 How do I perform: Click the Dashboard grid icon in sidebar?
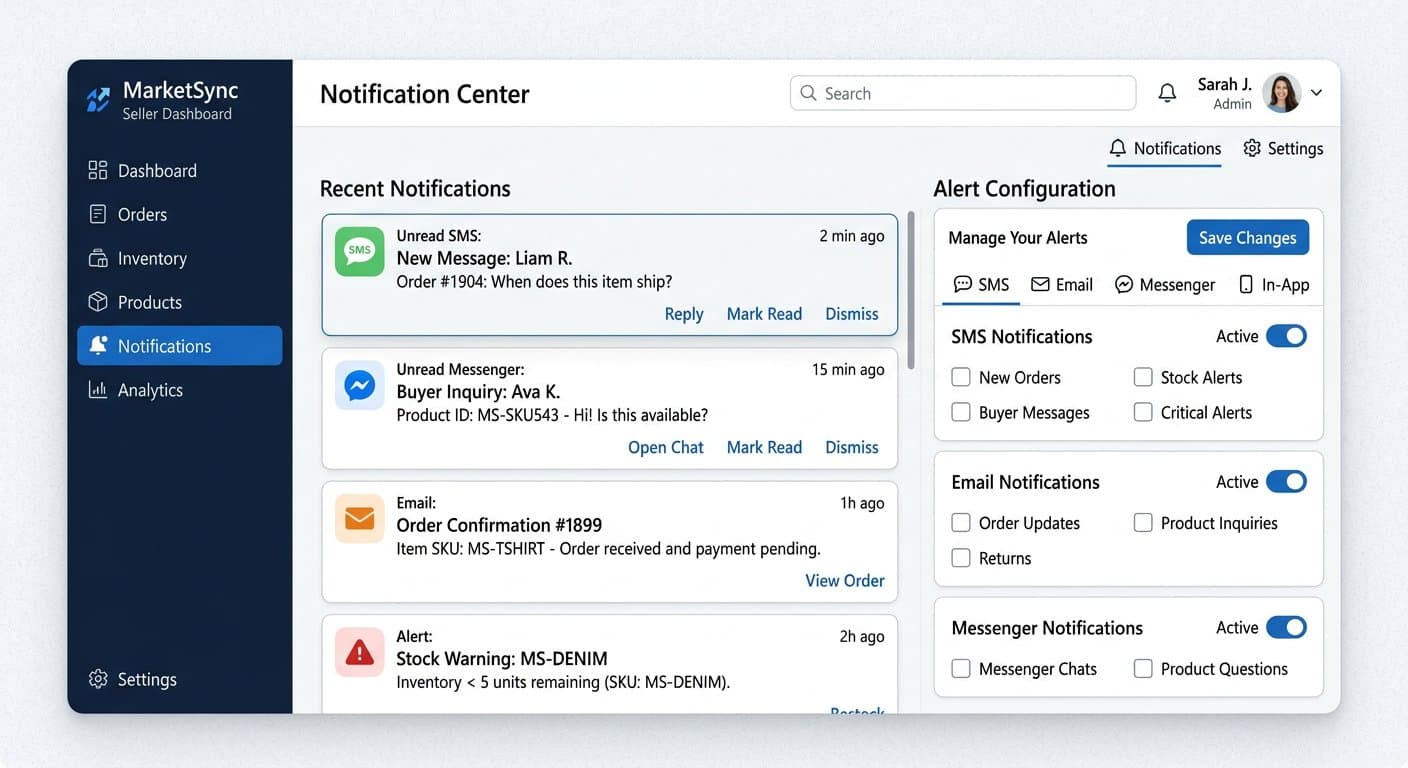tap(97, 170)
